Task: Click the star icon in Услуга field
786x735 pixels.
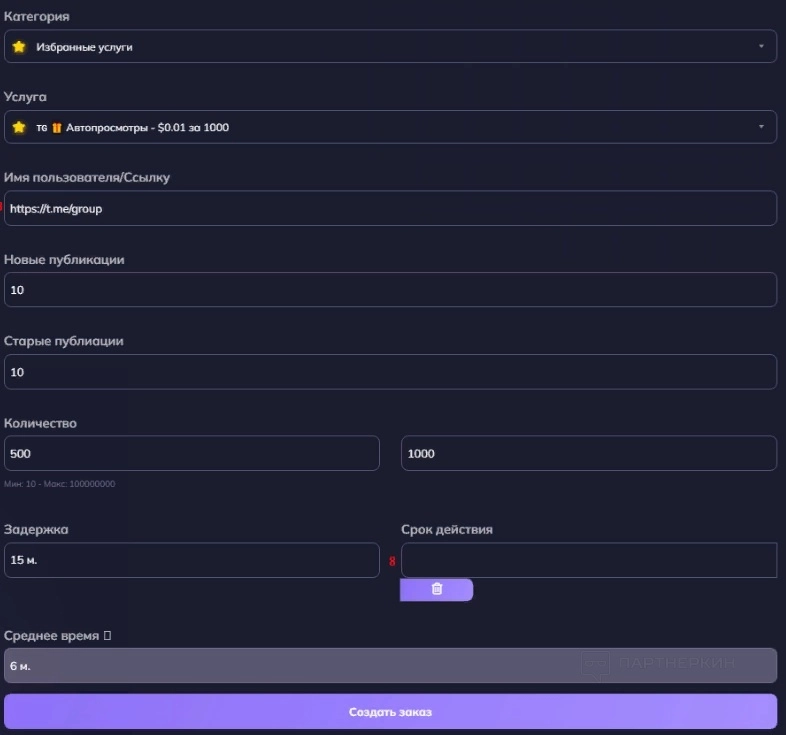Action: pos(19,127)
